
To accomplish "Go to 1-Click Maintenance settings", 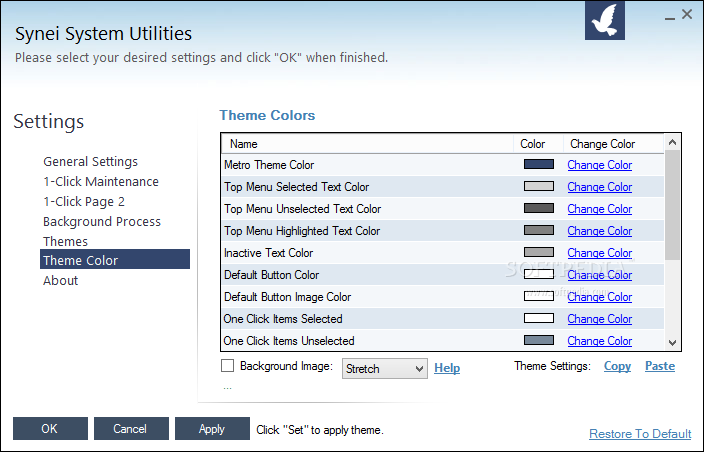I will (101, 182).
